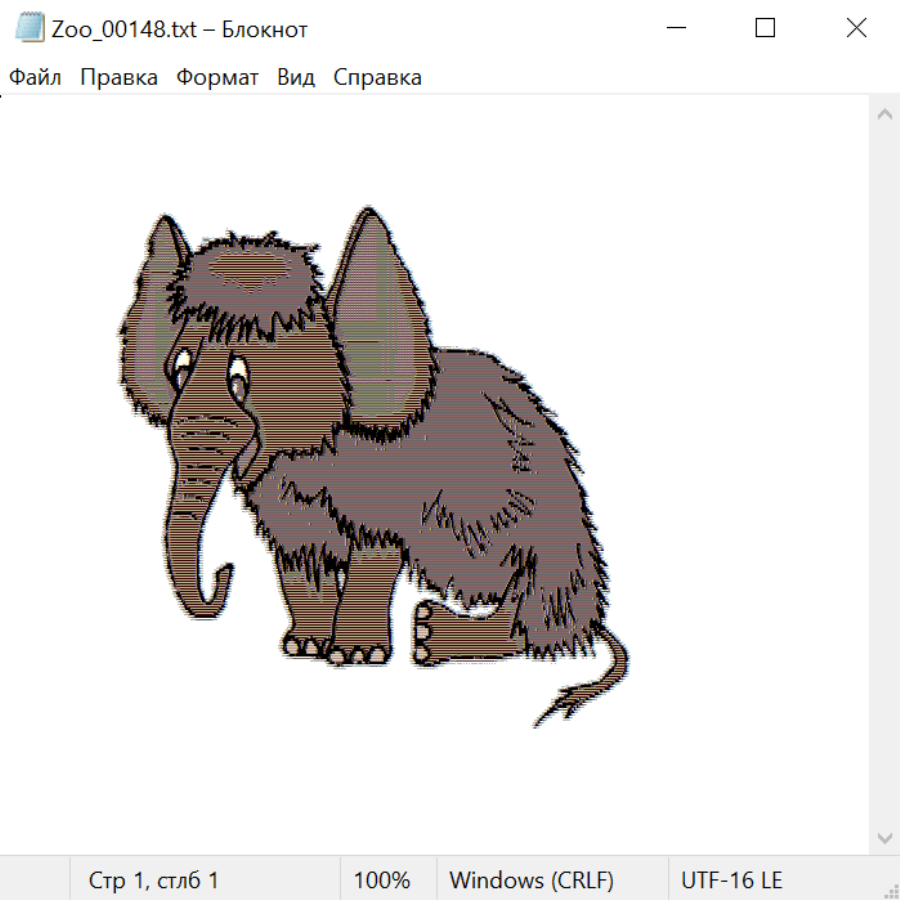Screen dimensions: 900x900
Task: Click the scroll up arrow
Action: [x=884, y=114]
